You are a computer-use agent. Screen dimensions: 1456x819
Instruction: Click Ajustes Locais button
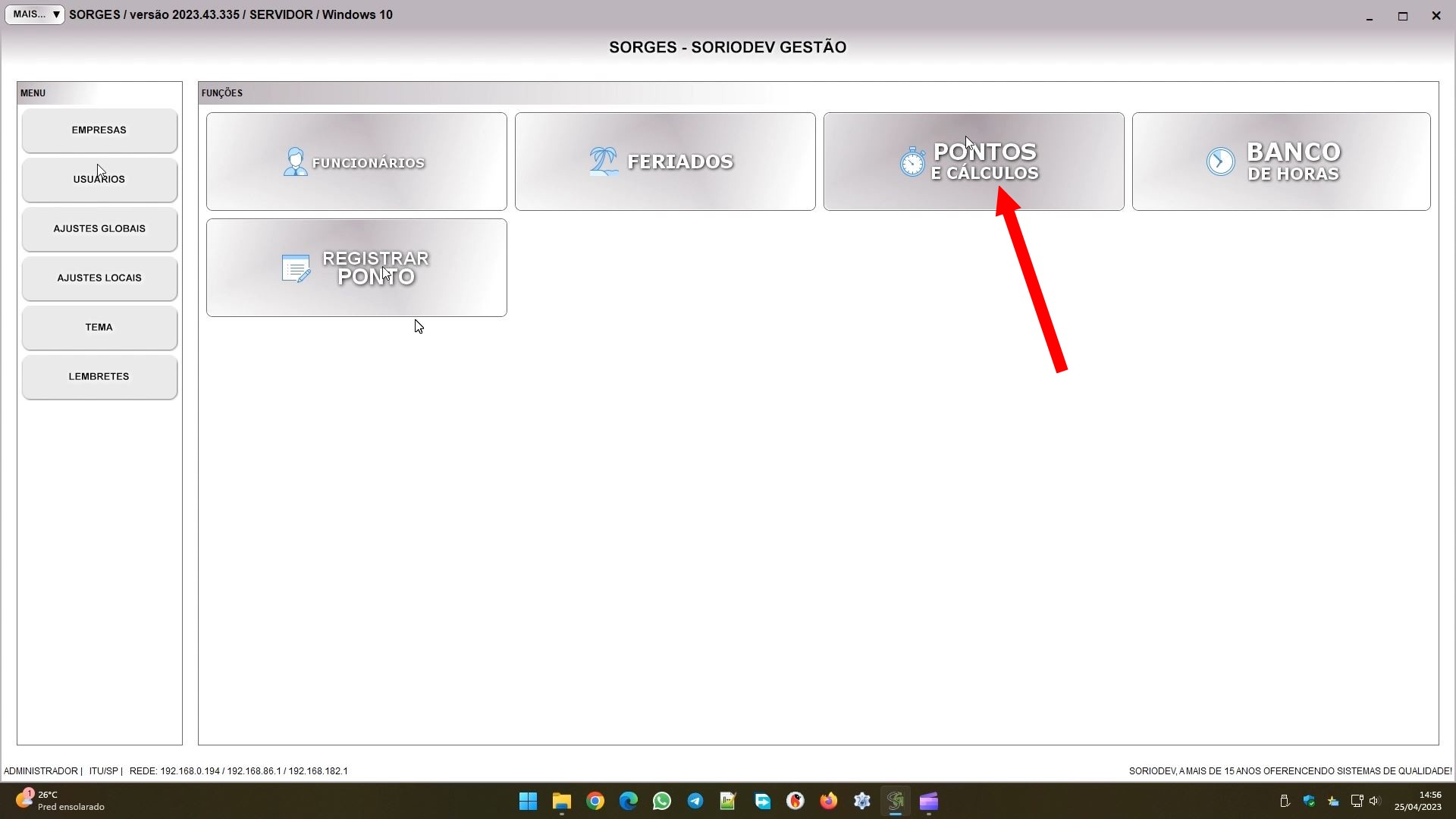99,278
